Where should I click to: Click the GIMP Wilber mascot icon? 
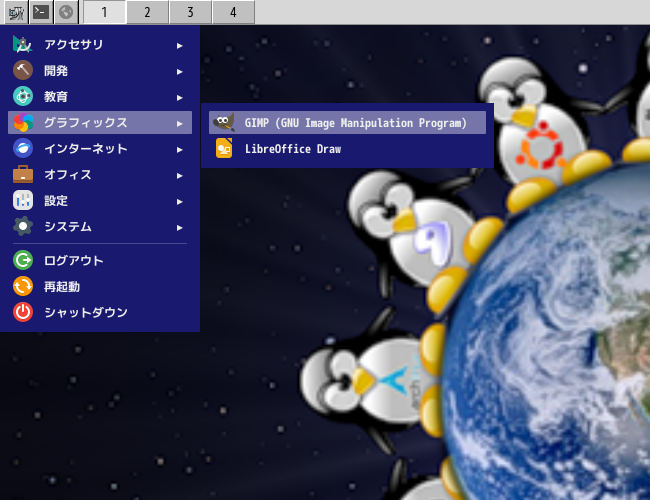tap(224, 123)
